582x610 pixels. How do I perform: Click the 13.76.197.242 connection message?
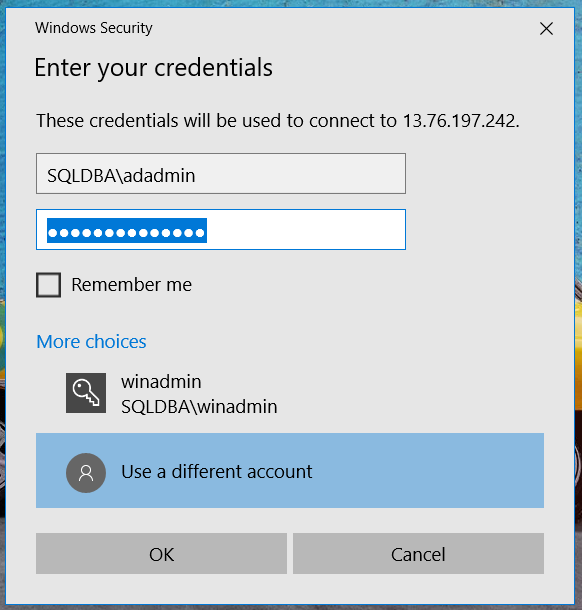[x=278, y=121]
